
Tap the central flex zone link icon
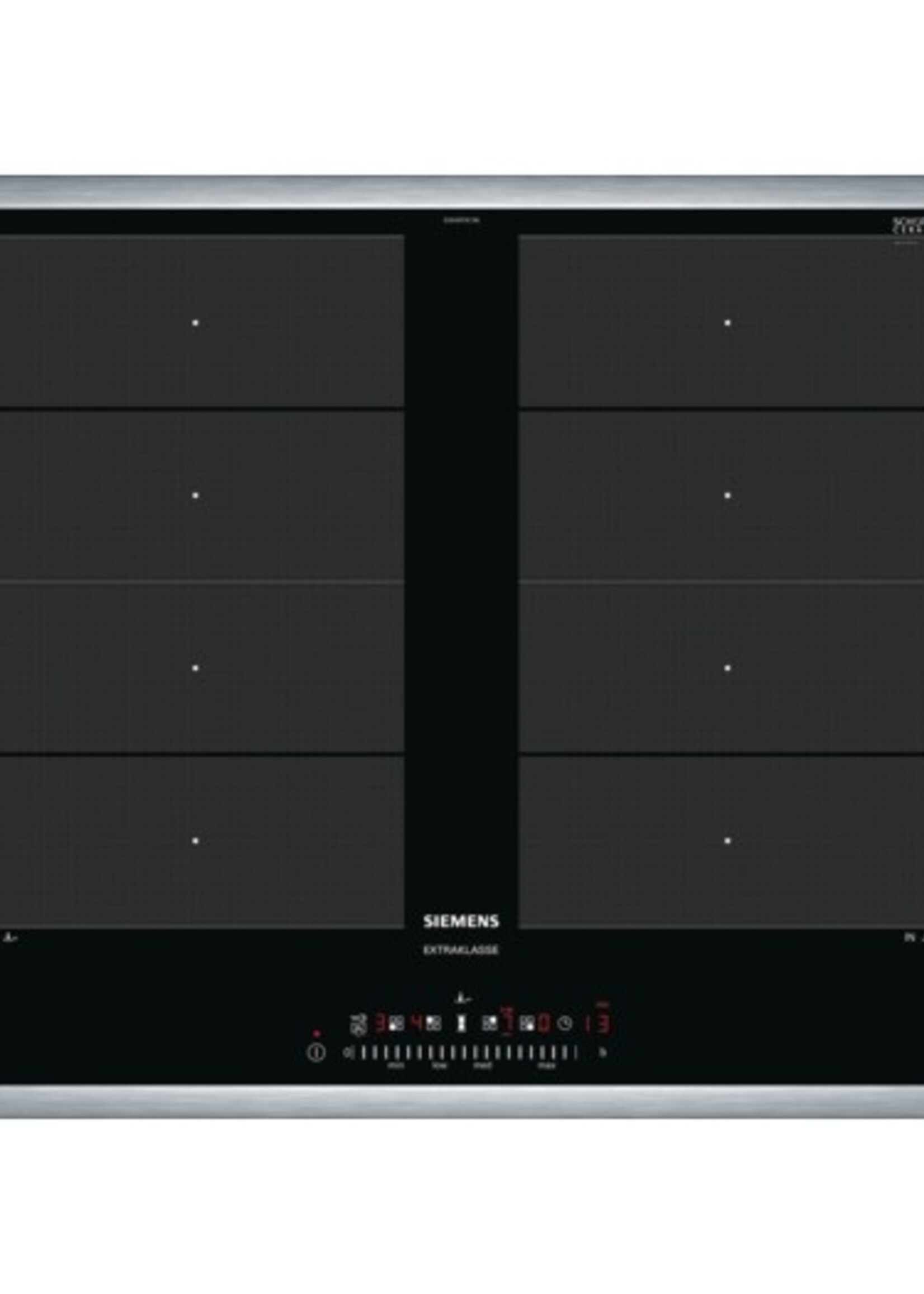click(463, 1023)
